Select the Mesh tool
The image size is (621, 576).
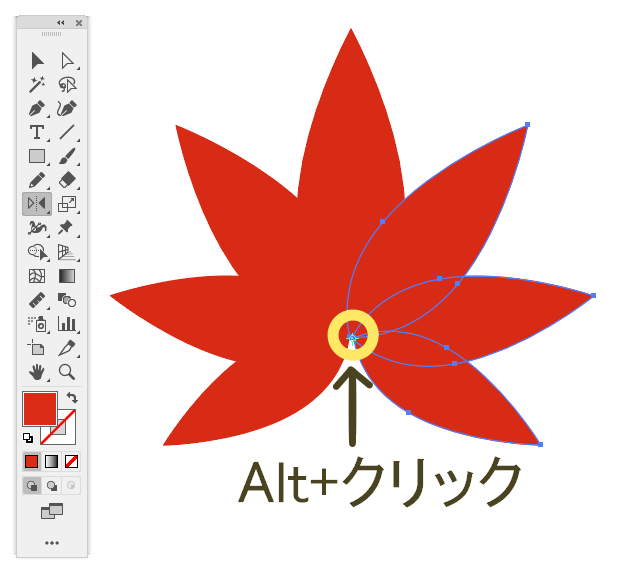(x=37, y=276)
